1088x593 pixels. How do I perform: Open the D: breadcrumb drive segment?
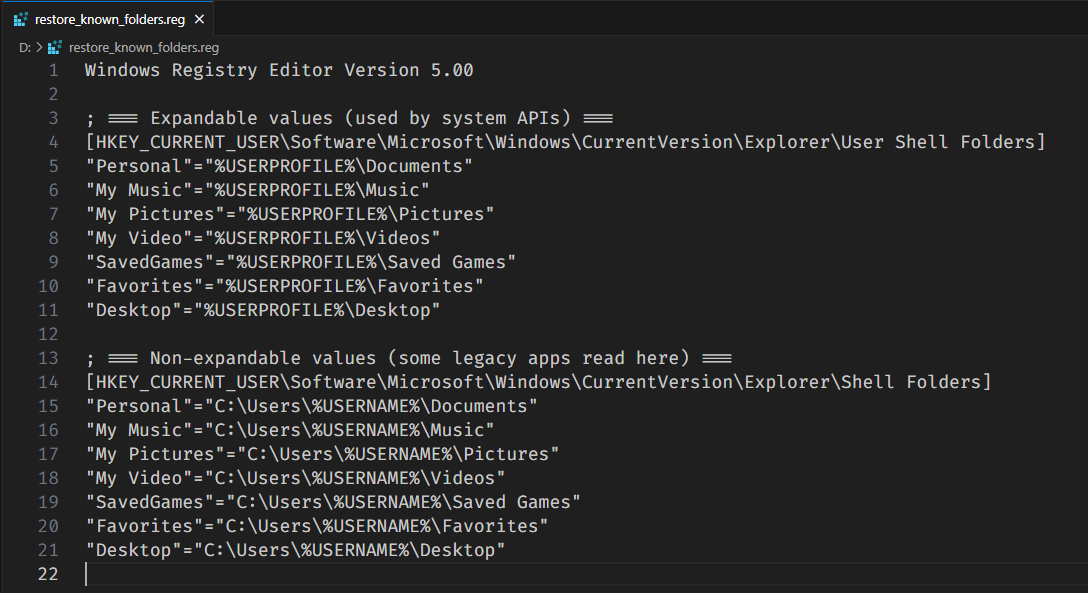[x=24, y=47]
